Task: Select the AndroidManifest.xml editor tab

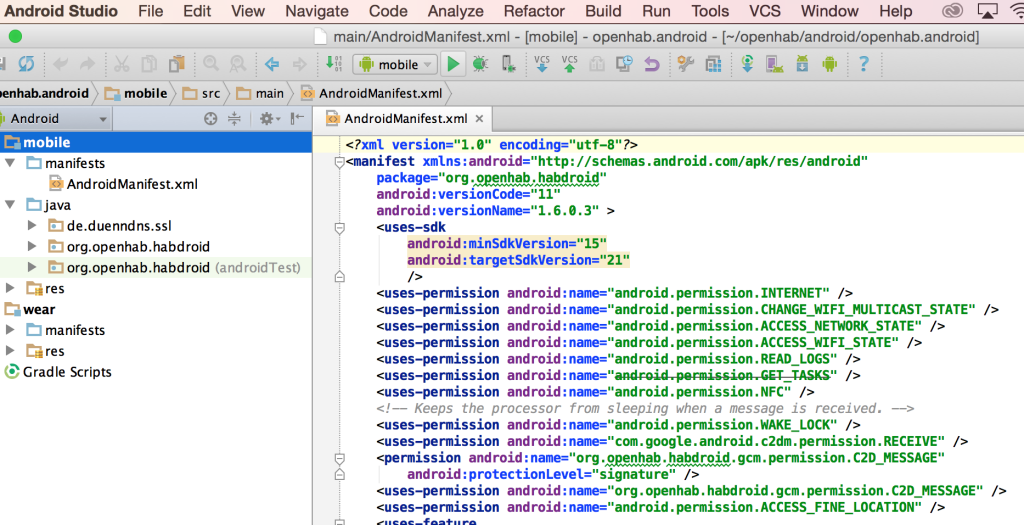Action: coord(405,119)
